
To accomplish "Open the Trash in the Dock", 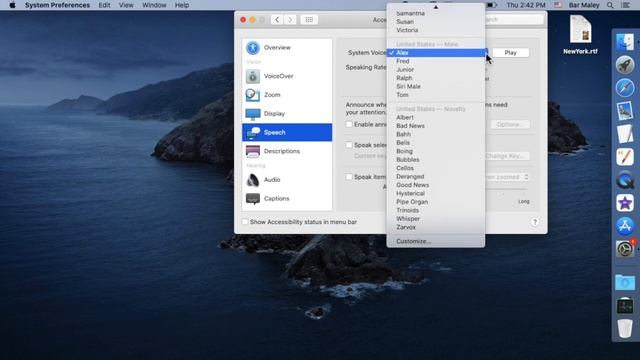I will (x=625, y=328).
